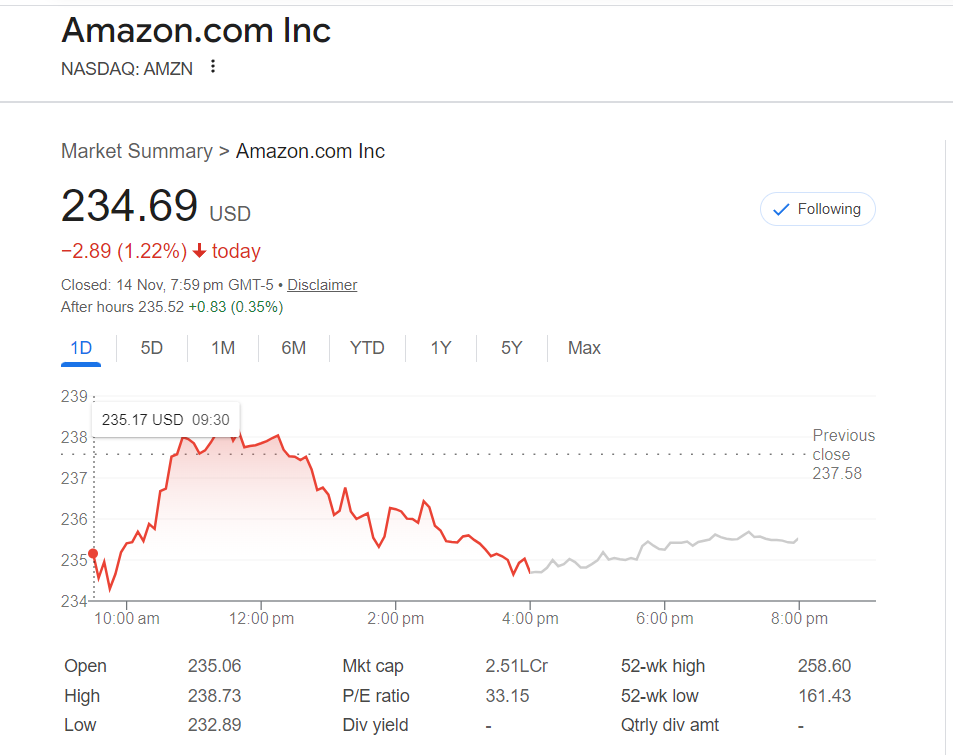Screen dimensions: 953x755
Task: Click the Mkt cap value 2.51LCr
Action: pos(516,666)
